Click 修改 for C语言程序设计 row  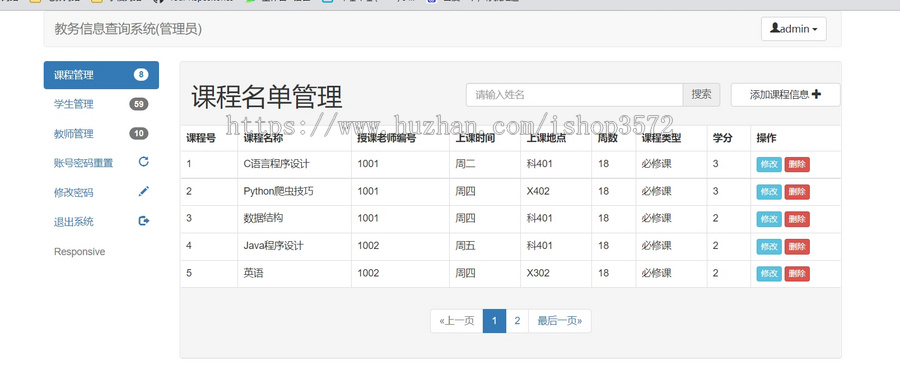click(x=769, y=164)
